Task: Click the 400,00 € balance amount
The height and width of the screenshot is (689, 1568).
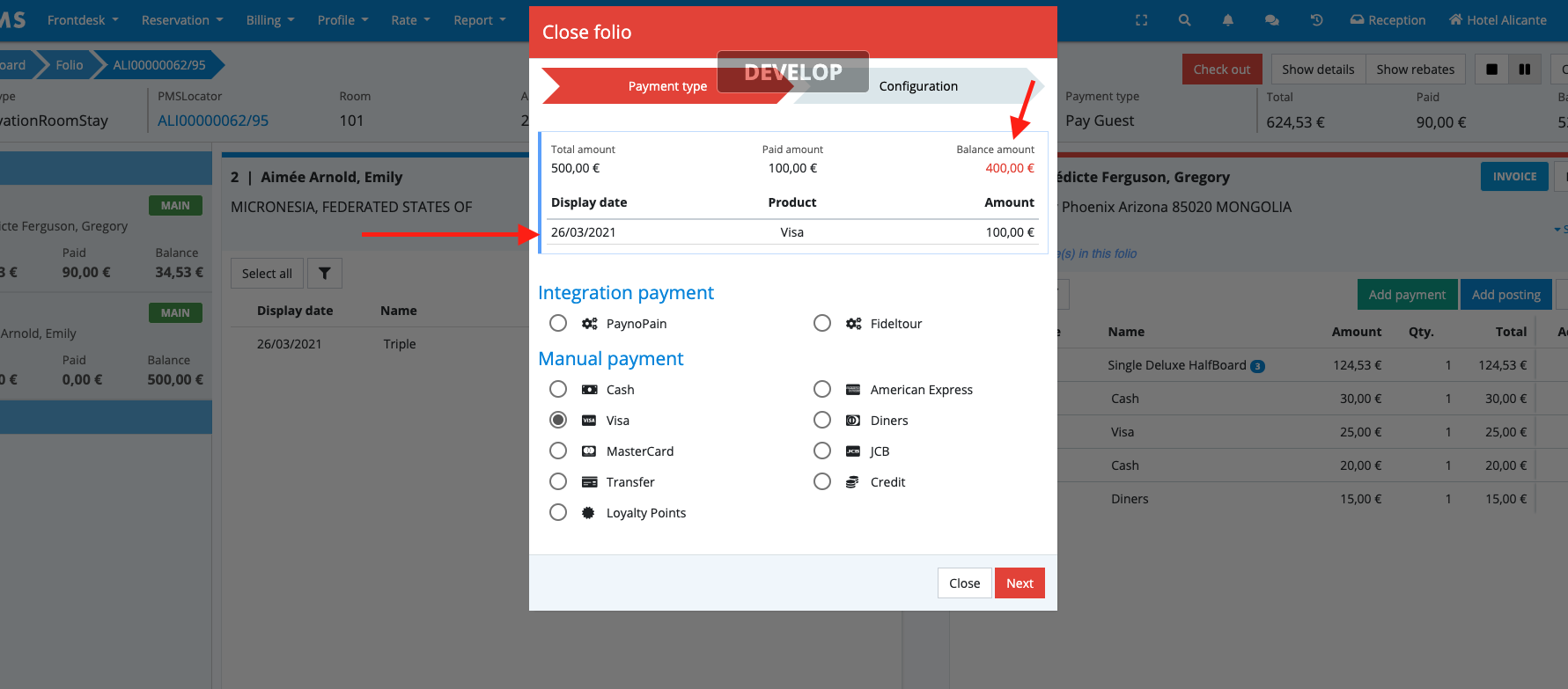Action: (1010, 168)
